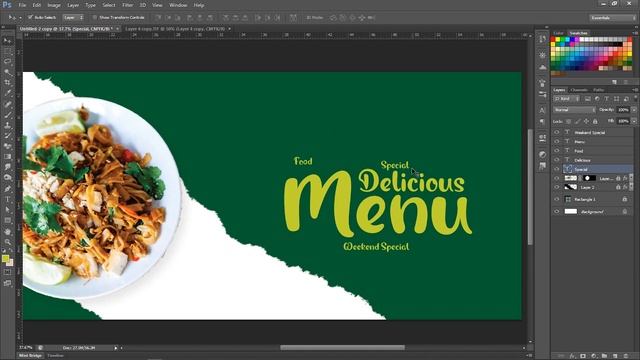Select the Gradient tool
The height and width of the screenshot is (360, 640).
tap(7, 157)
